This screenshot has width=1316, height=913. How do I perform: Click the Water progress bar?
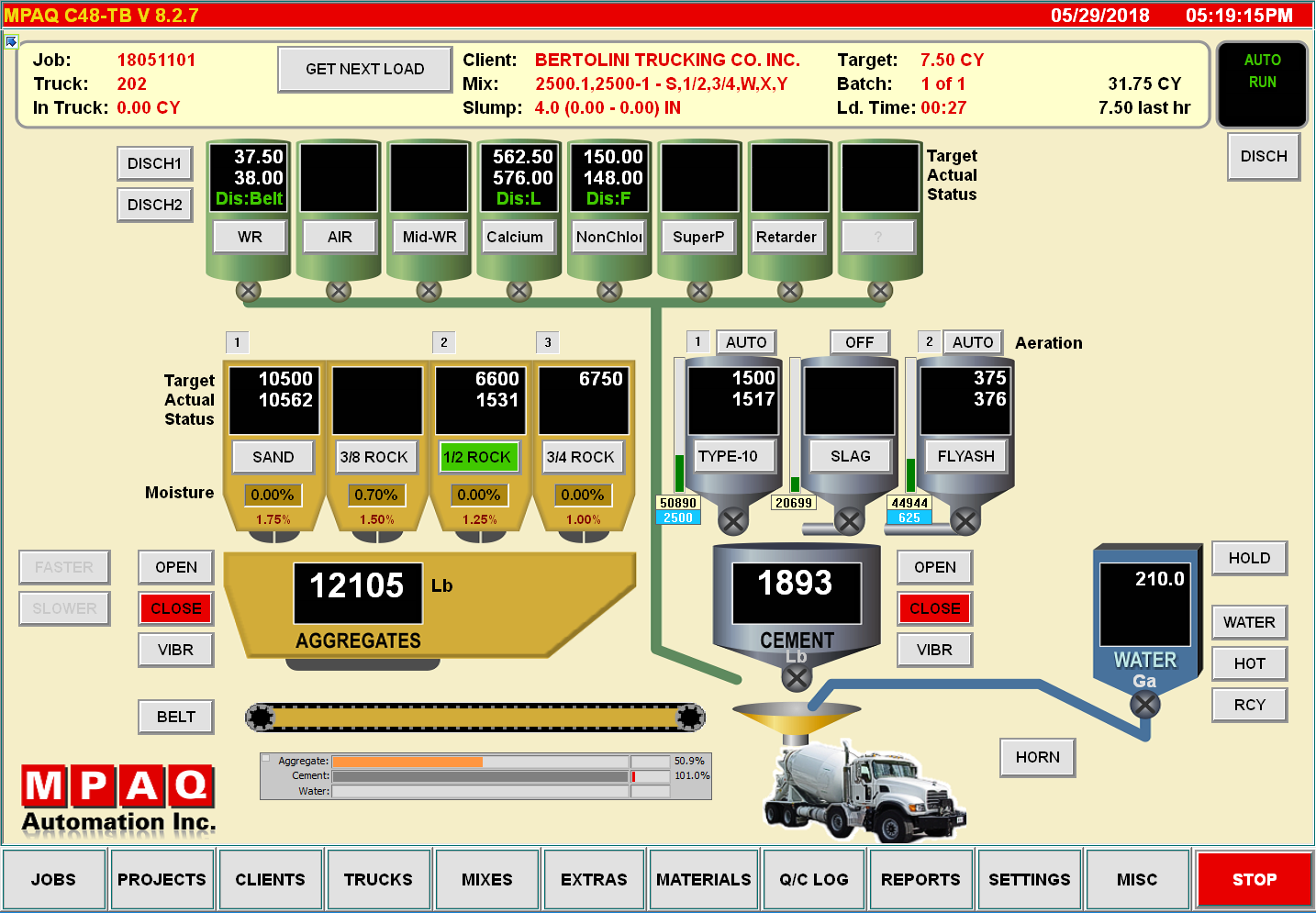[481, 791]
